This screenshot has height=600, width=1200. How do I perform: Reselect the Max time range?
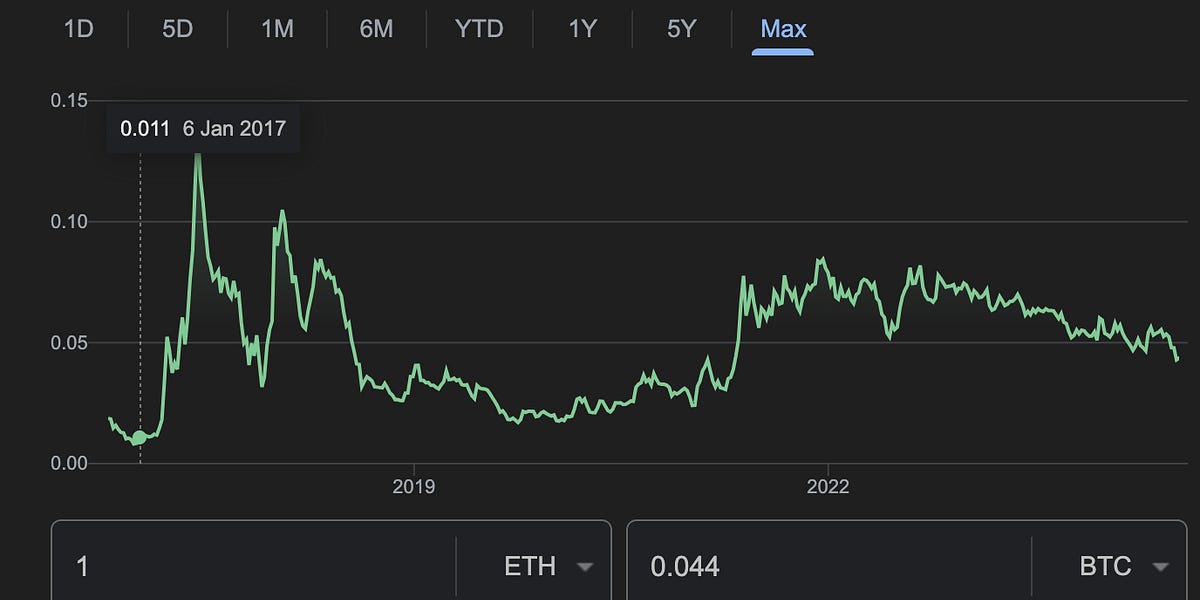point(782,29)
